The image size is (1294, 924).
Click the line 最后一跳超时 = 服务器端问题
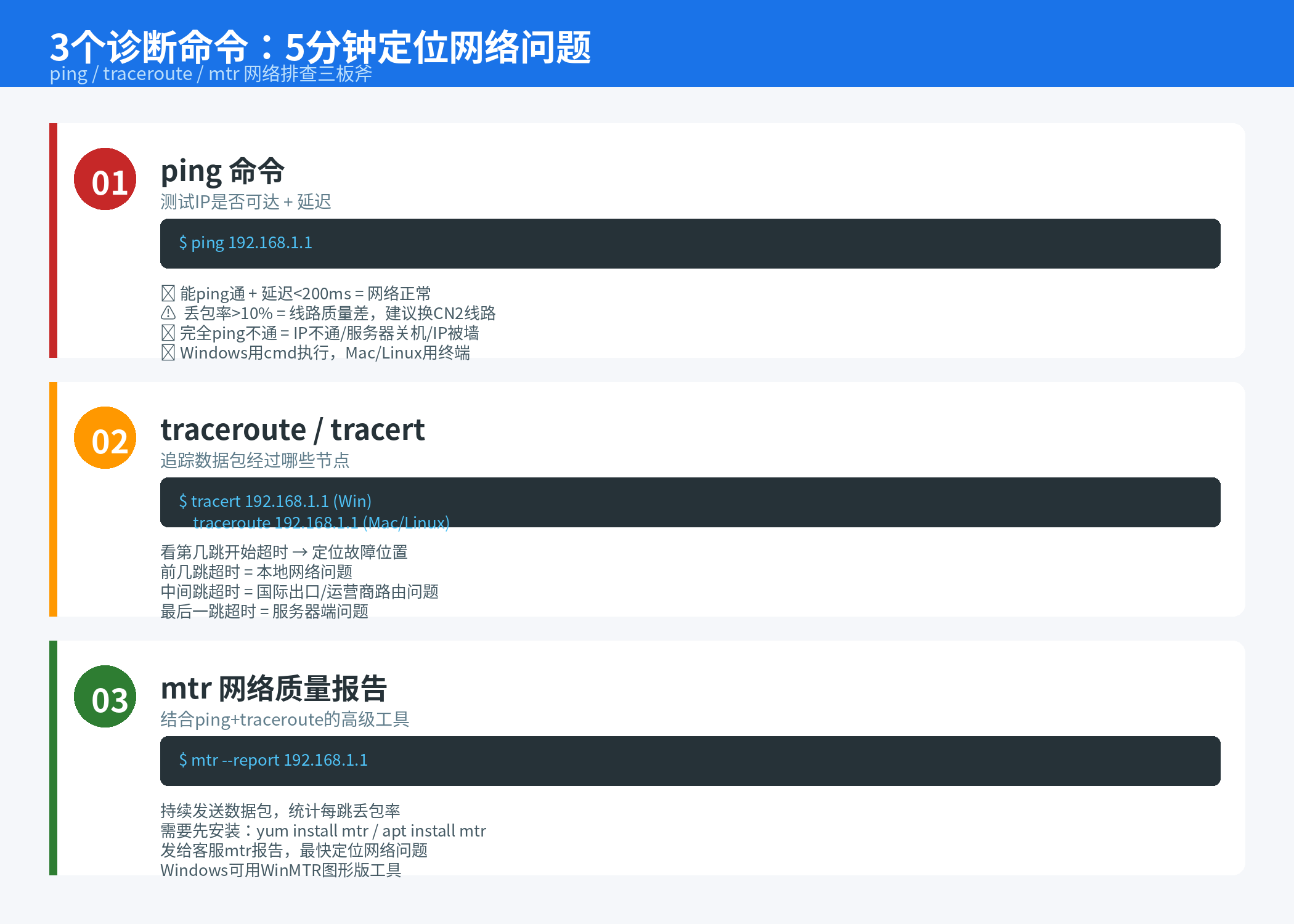[x=264, y=611]
